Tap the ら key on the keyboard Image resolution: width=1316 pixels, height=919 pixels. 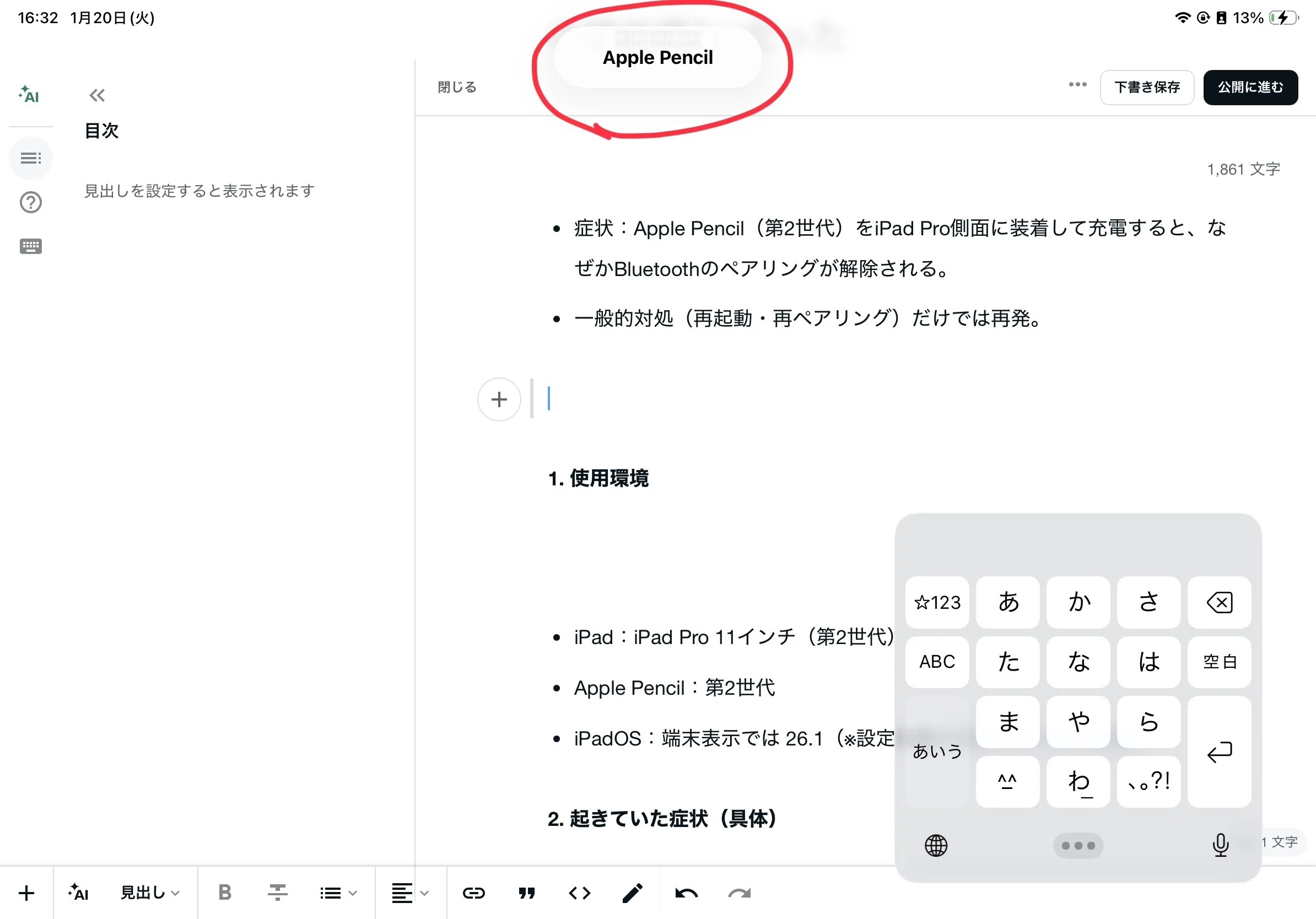pos(1148,721)
